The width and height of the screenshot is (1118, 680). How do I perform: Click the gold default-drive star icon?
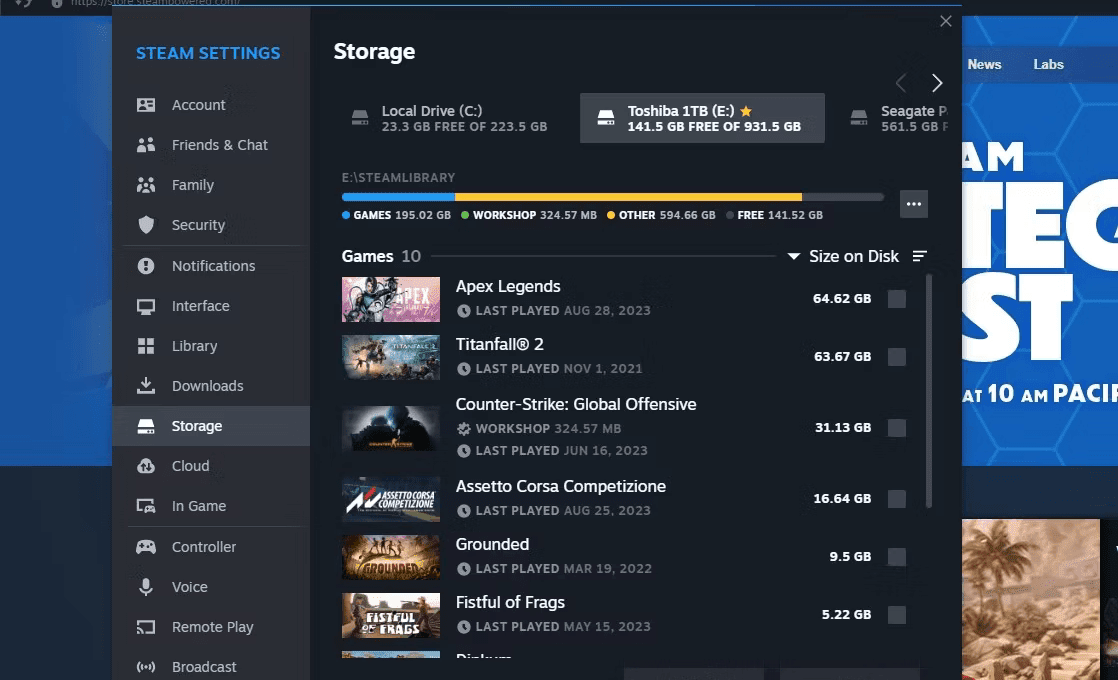pos(746,110)
